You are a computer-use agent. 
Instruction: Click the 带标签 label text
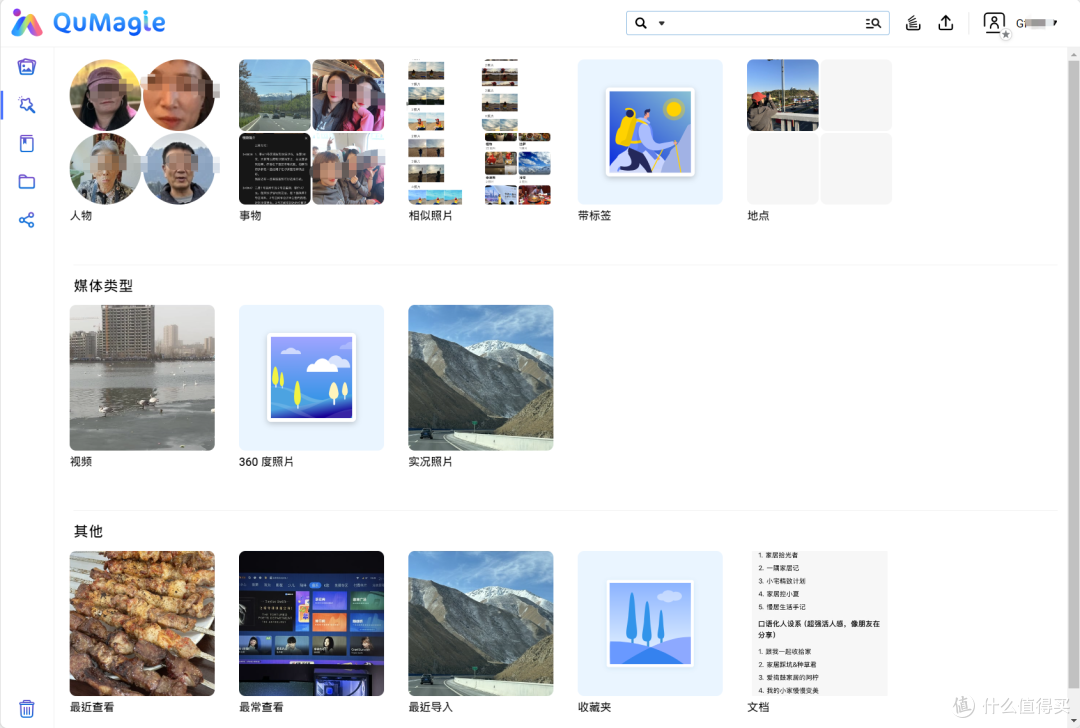point(594,216)
